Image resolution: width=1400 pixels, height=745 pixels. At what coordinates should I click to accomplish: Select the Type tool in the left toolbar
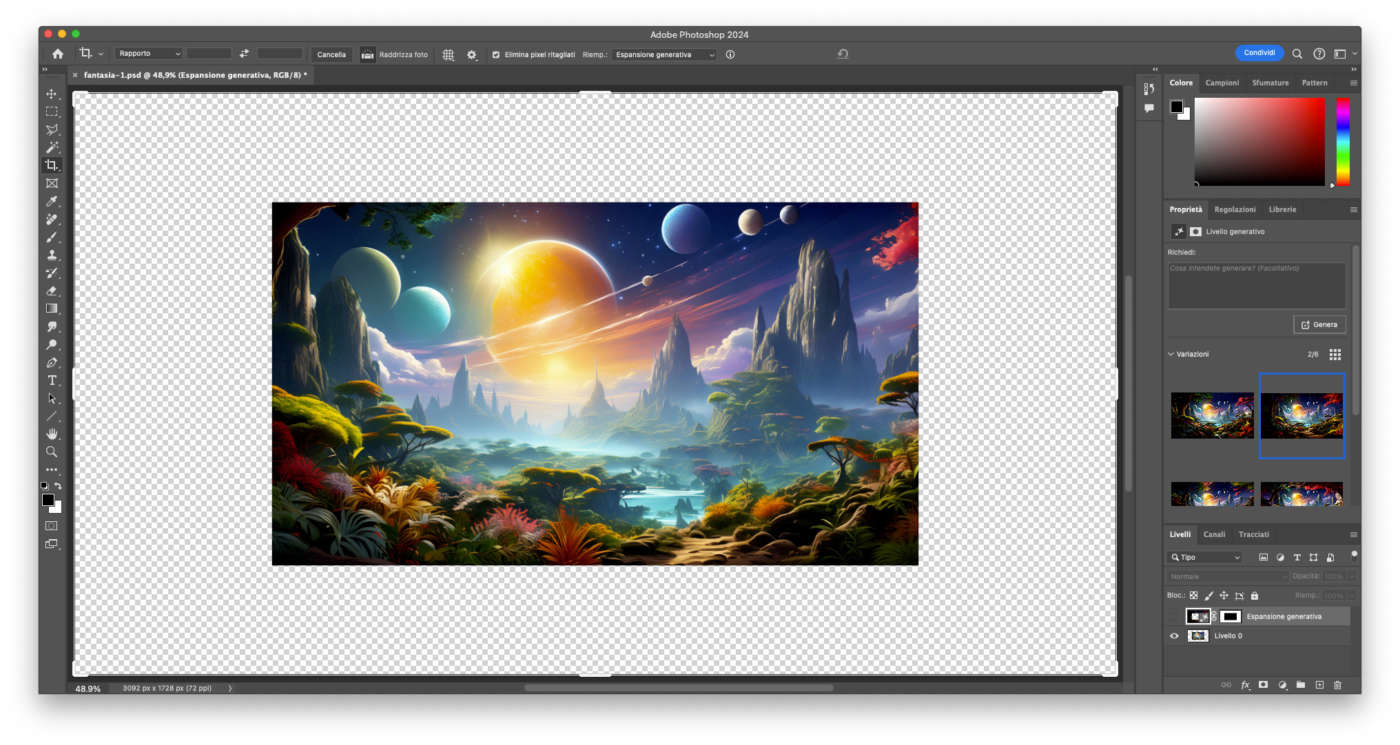(x=52, y=381)
